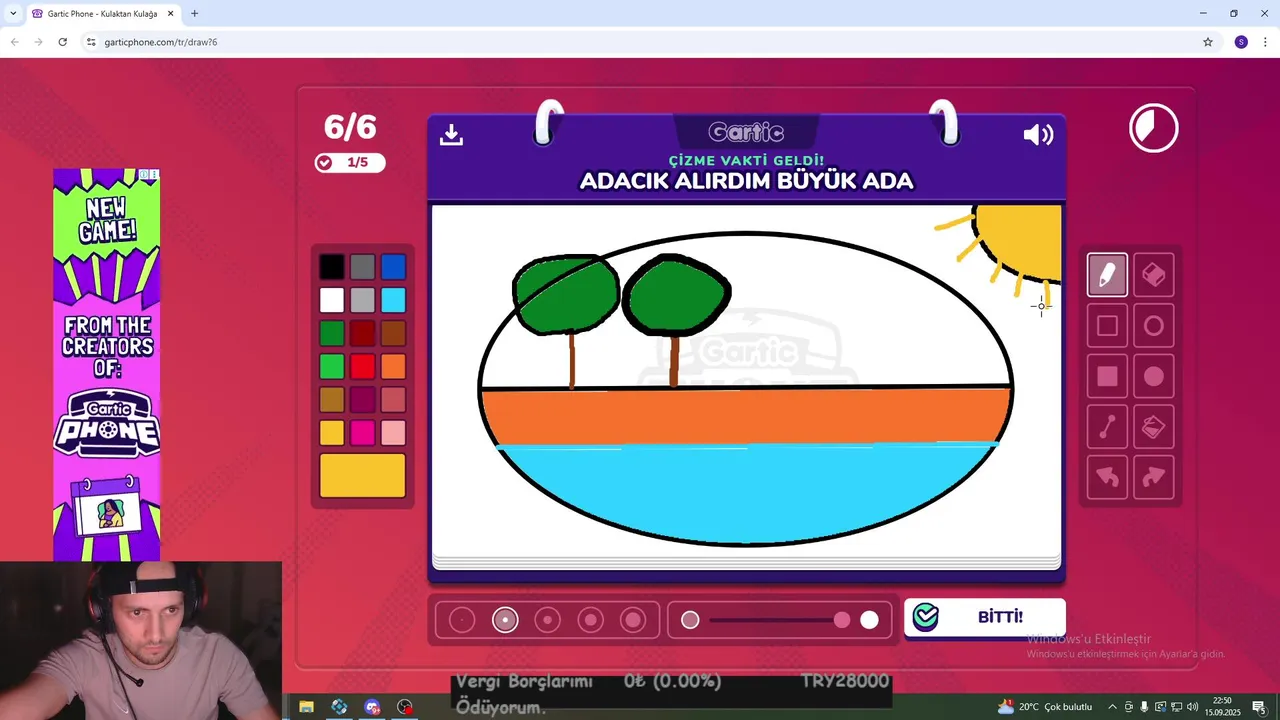Pick the bright red color swatch

(362, 366)
